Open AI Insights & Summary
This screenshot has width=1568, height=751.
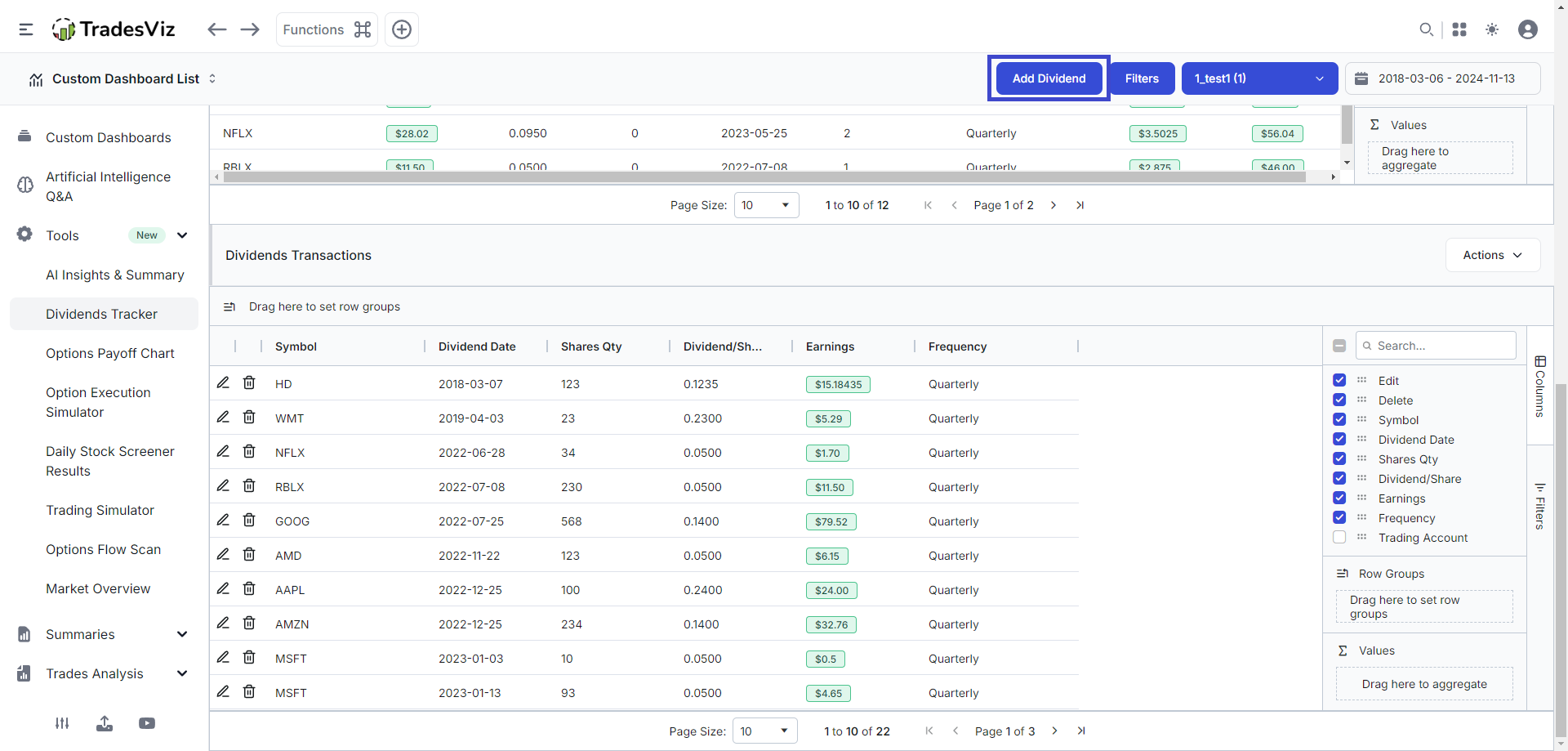[115, 275]
